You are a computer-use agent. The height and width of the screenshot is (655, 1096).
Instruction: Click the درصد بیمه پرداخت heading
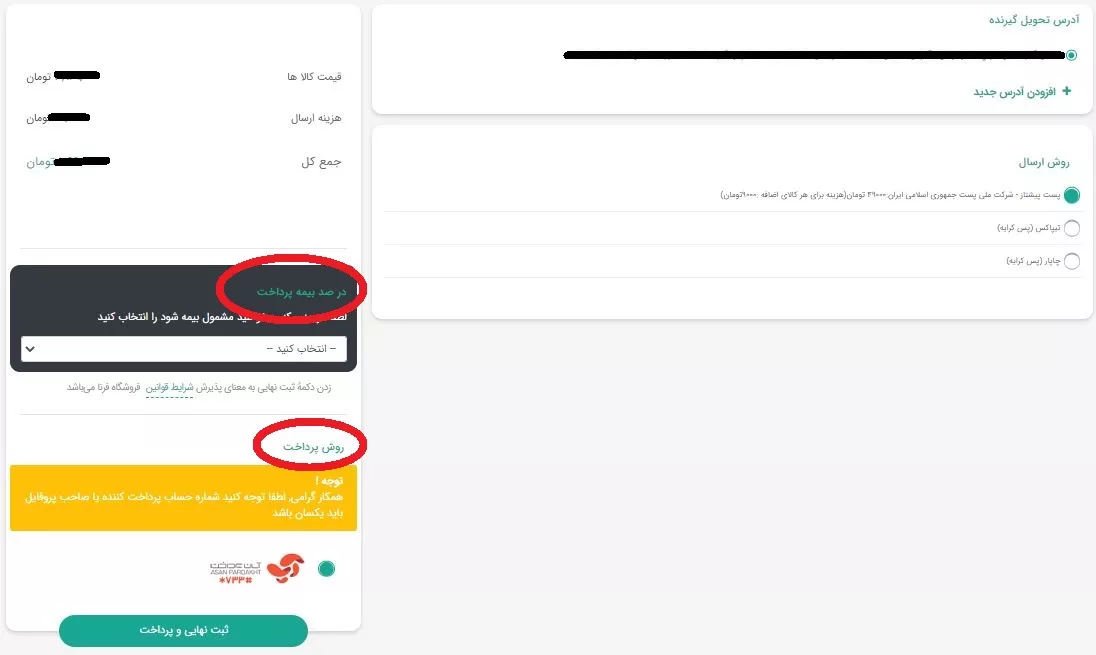coord(301,291)
